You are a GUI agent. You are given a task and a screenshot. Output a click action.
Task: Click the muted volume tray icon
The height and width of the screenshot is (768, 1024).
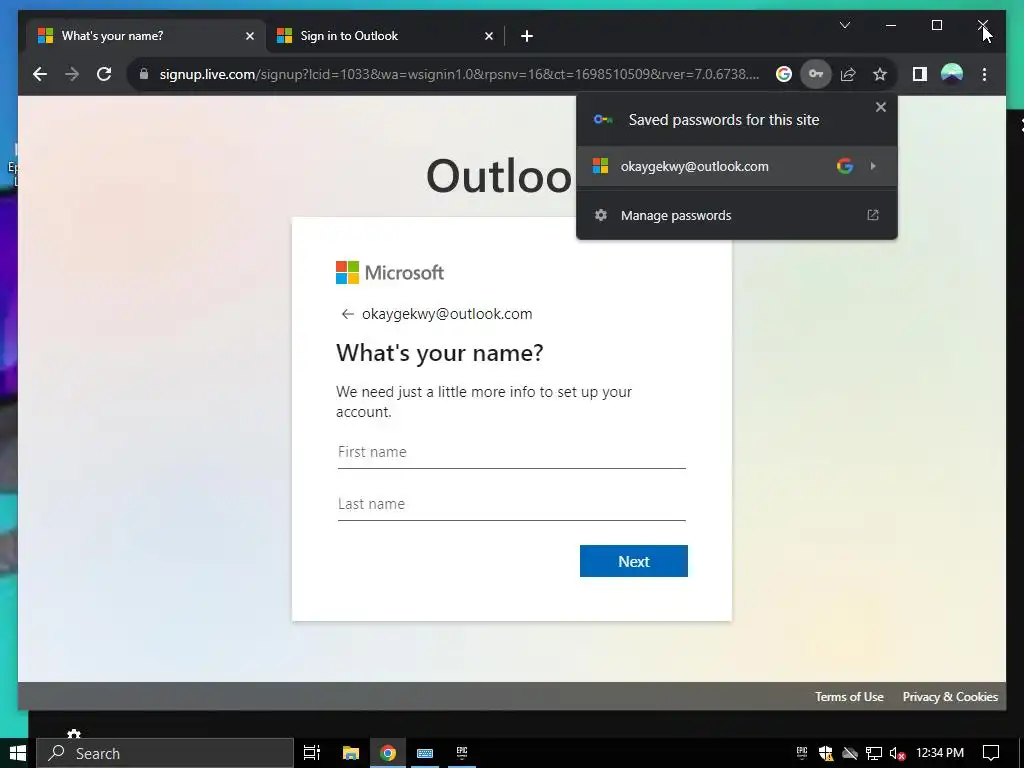898,753
